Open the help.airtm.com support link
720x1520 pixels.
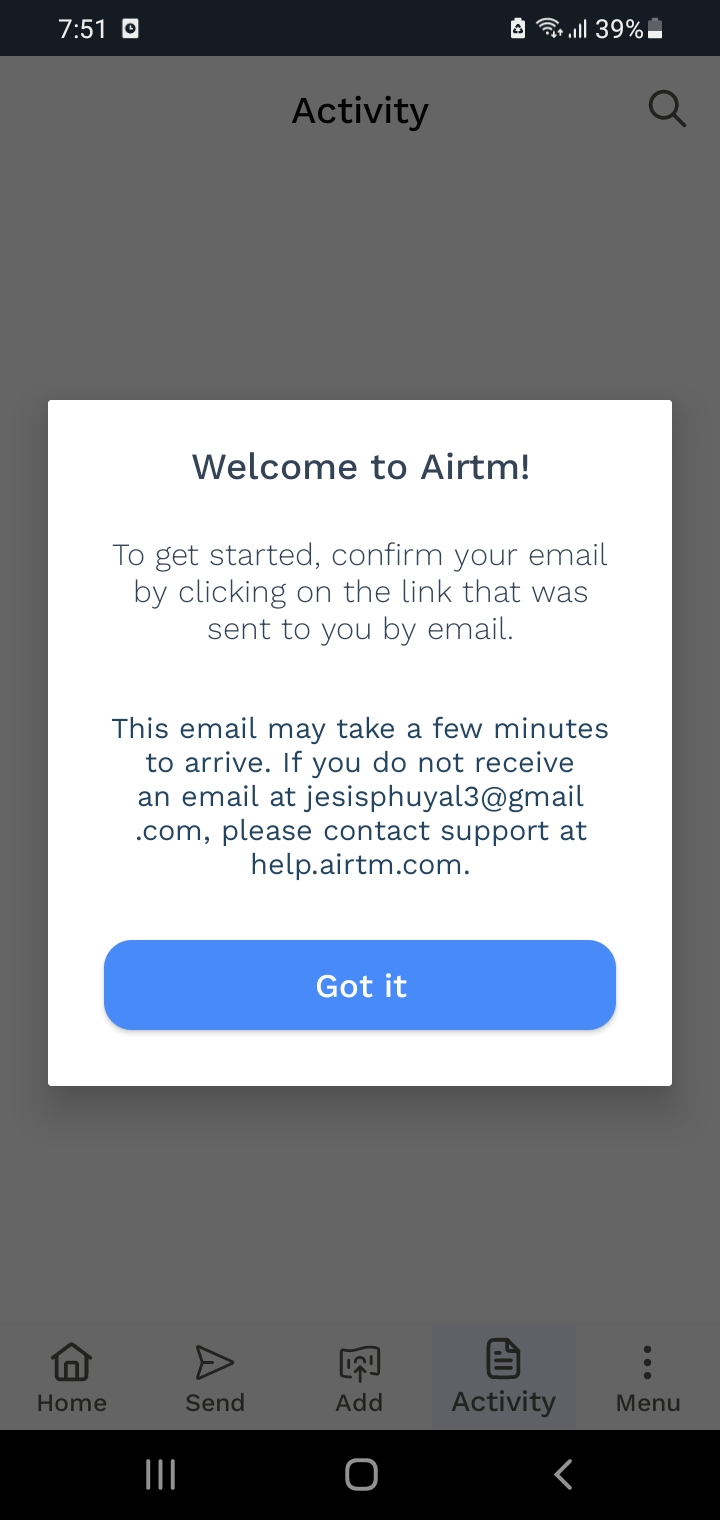point(360,865)
